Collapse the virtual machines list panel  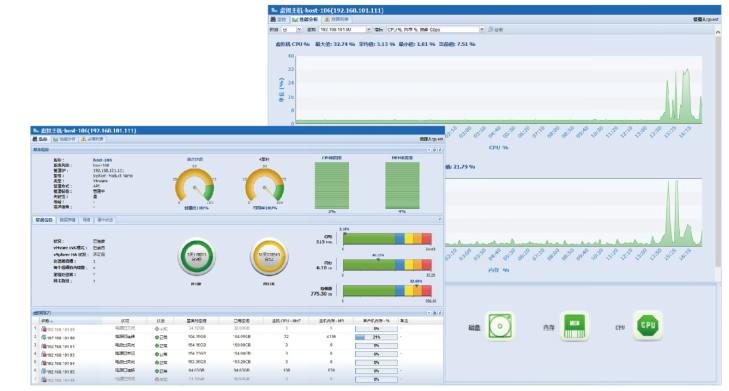point(429,313)
